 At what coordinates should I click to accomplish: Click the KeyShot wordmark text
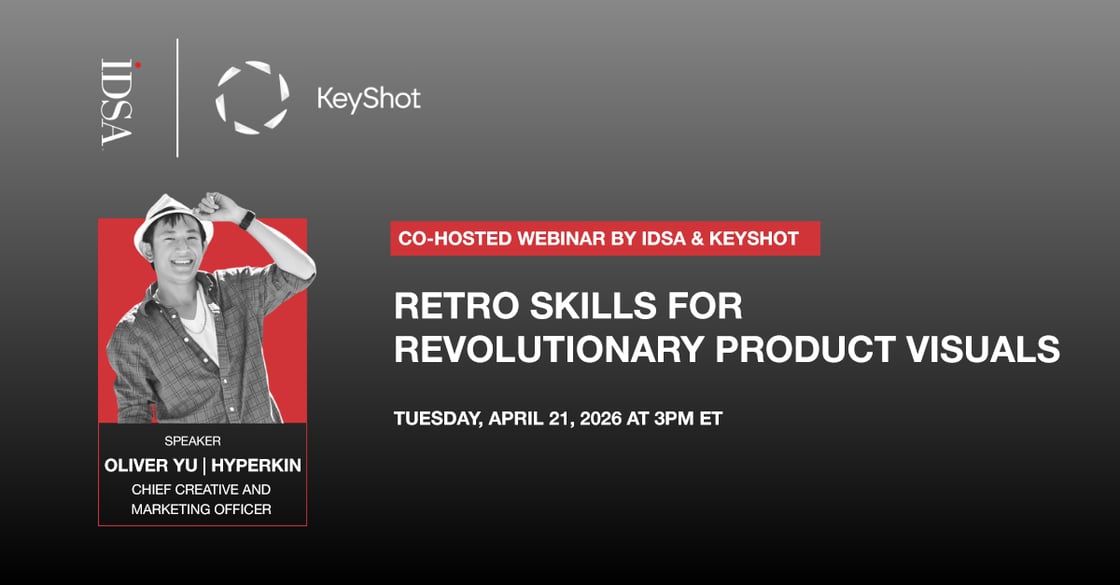point(369,99)
